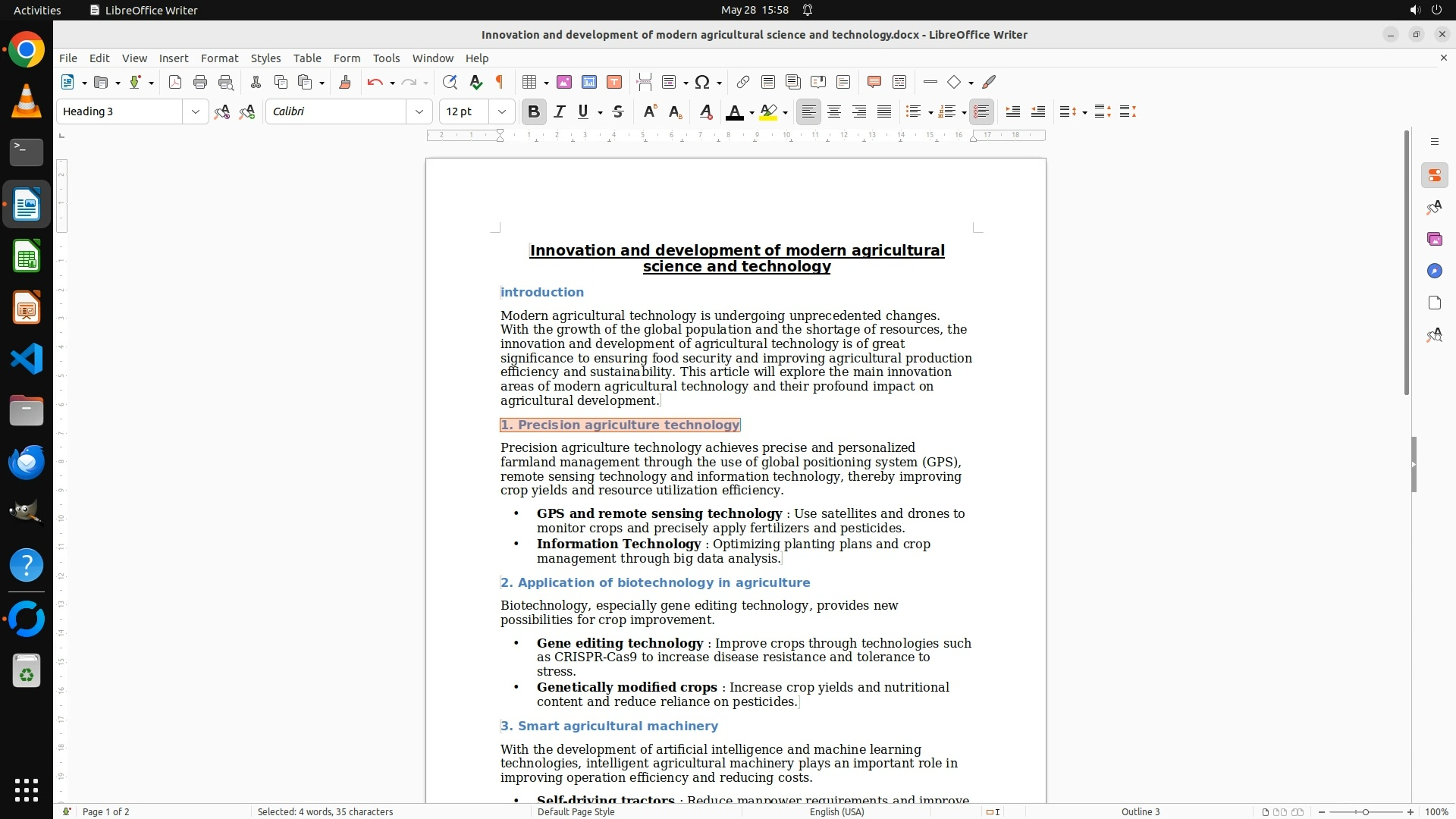This screenshot has width=1456, height=819.
Task: Toggle Bold formatting off
Action: (534, 111)
